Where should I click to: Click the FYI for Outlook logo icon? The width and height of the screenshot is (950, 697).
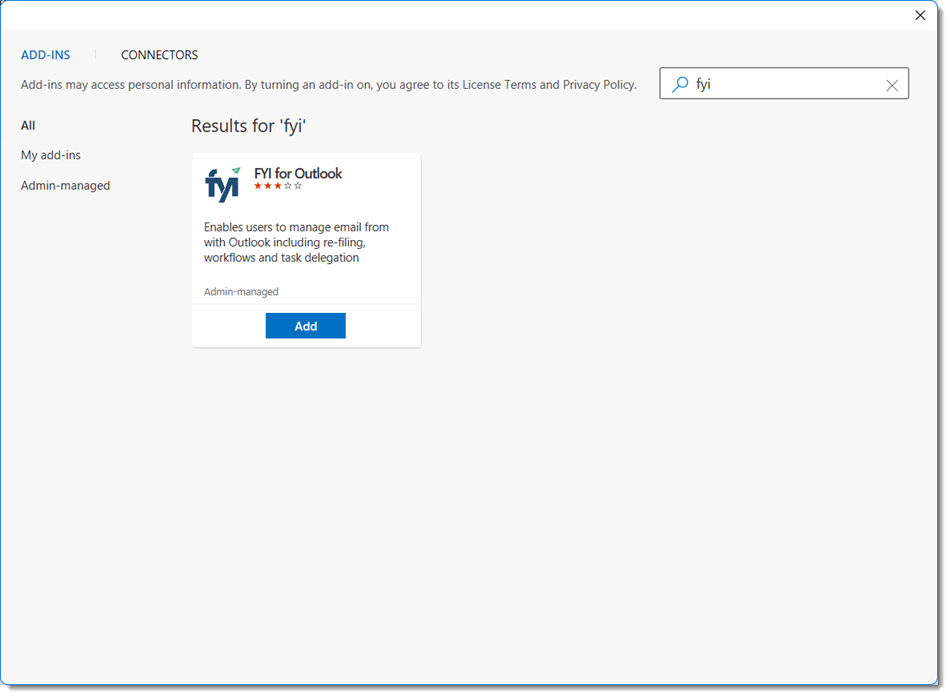click(222, 184)
